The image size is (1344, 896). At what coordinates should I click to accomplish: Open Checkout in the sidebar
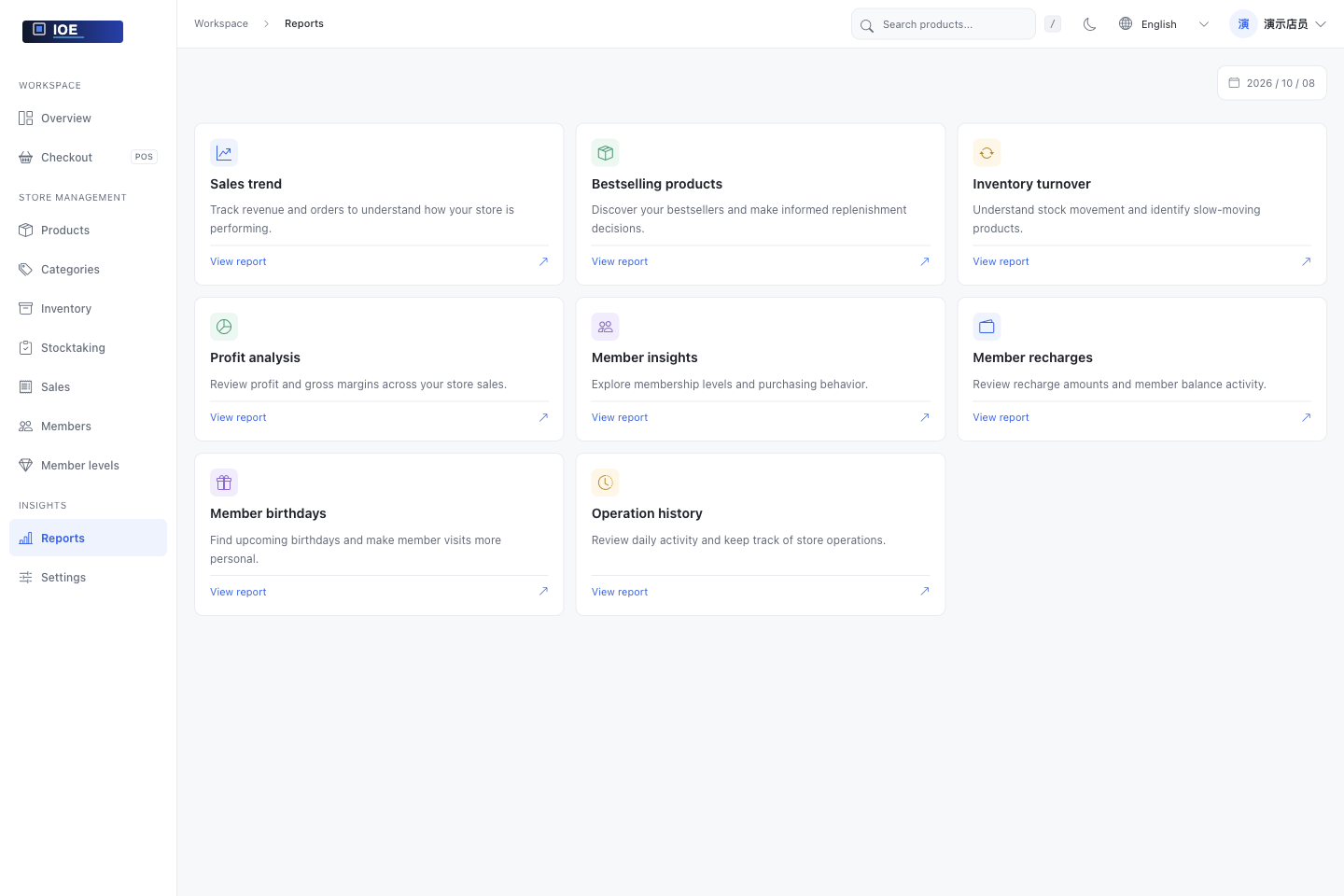(88, 158)
